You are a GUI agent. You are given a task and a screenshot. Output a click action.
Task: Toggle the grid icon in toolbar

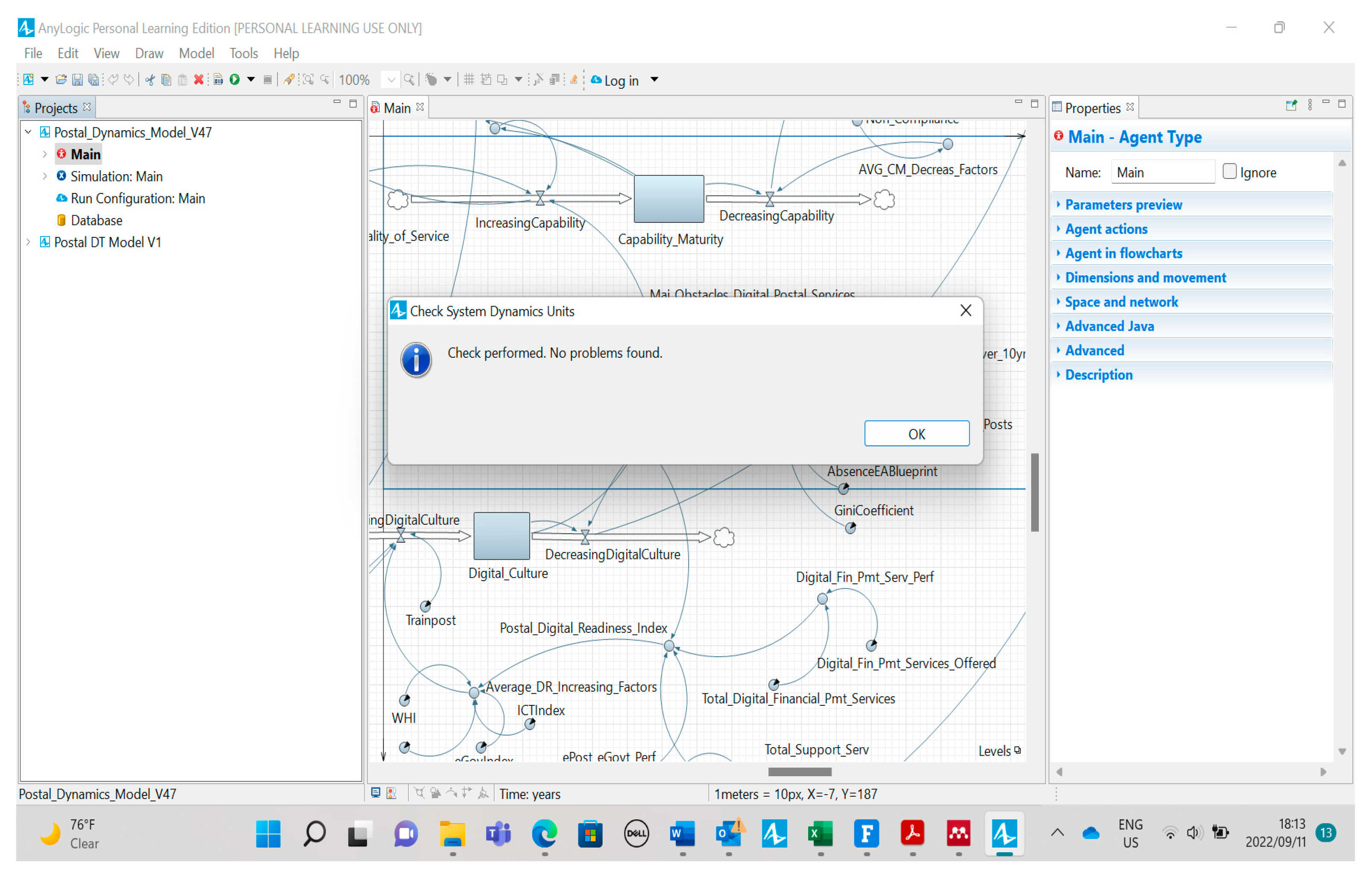[x=469, y=80]
